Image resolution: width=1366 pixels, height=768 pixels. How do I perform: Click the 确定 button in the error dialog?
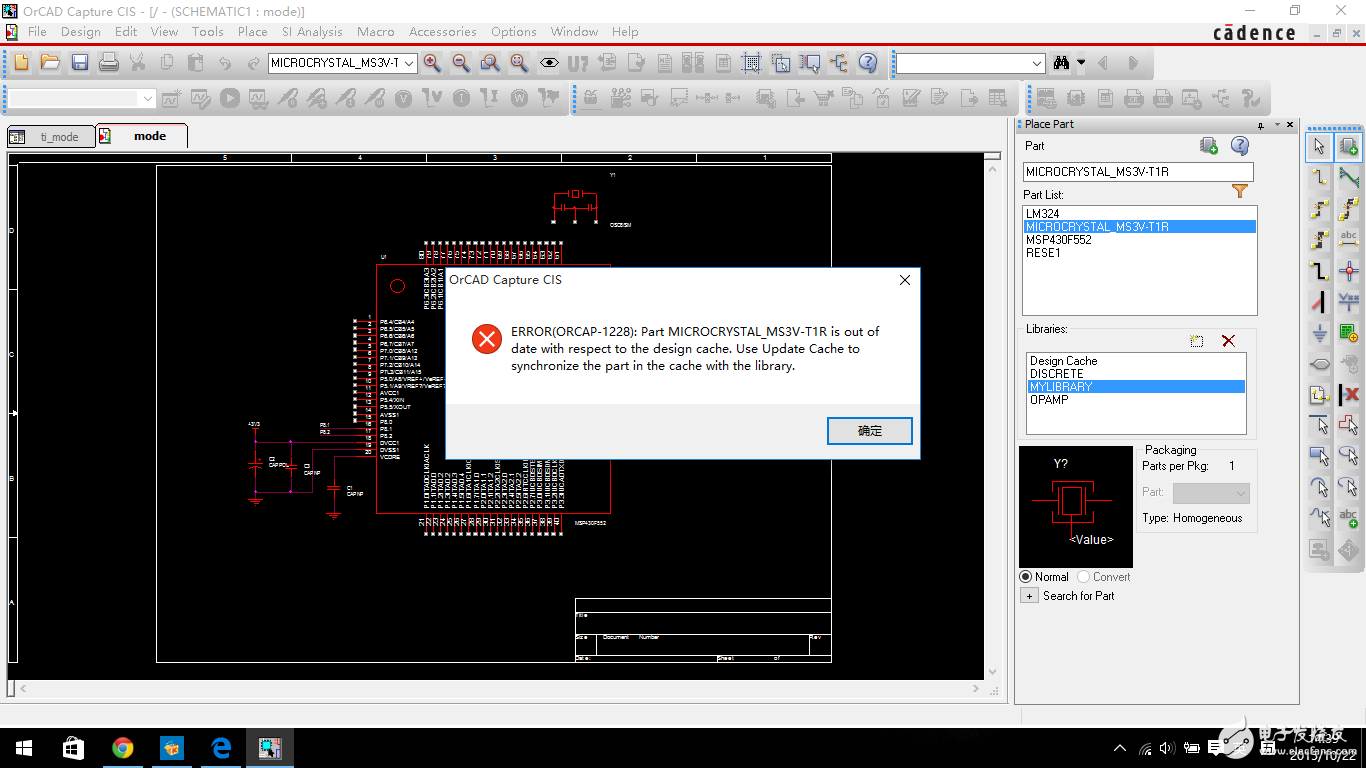pos(868,430)
